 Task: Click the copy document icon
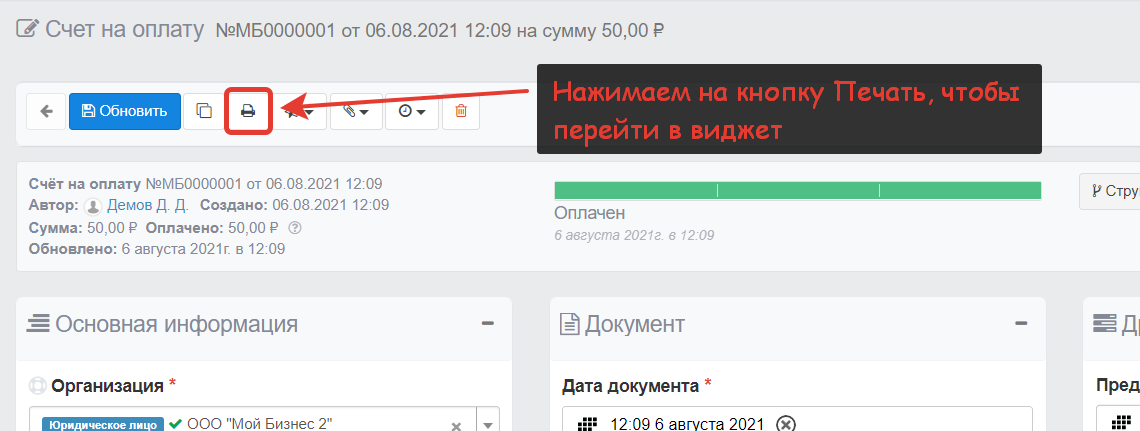tap(204, 111)
